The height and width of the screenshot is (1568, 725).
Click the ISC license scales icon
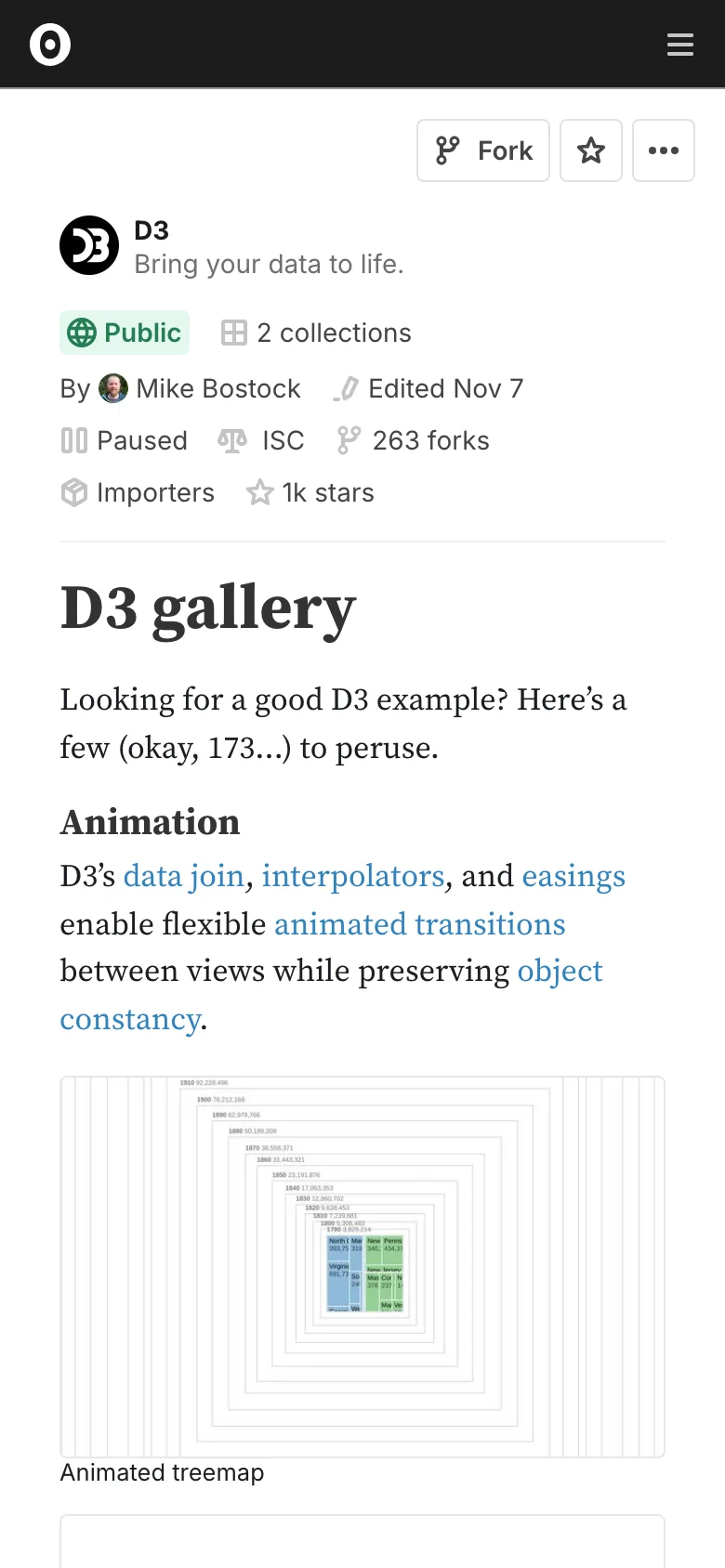(x=232, y=440)
